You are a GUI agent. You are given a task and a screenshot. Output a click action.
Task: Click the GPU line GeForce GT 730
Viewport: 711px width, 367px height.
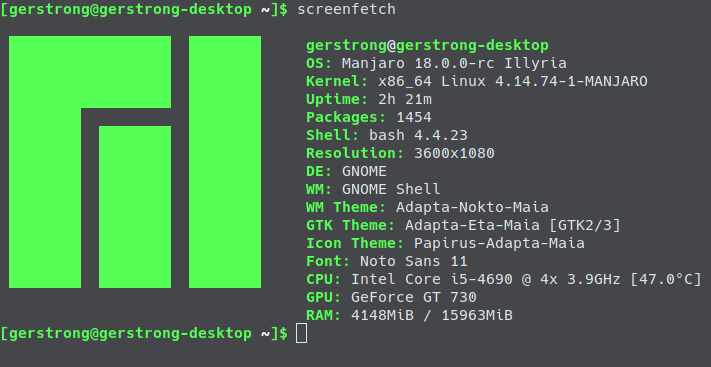point(391,297)
